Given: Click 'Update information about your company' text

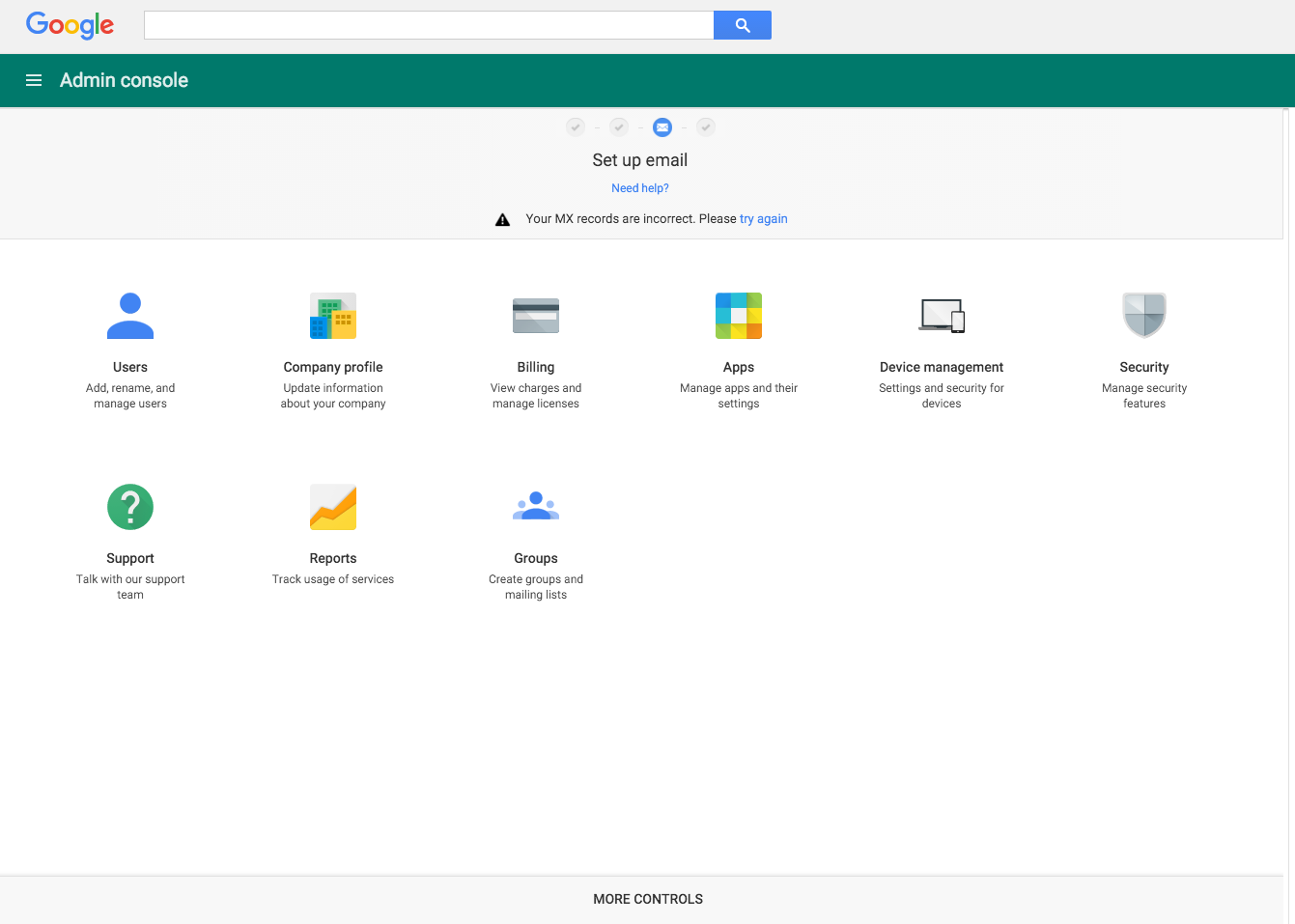Looking at the screenshot, I should click(333, 396).
